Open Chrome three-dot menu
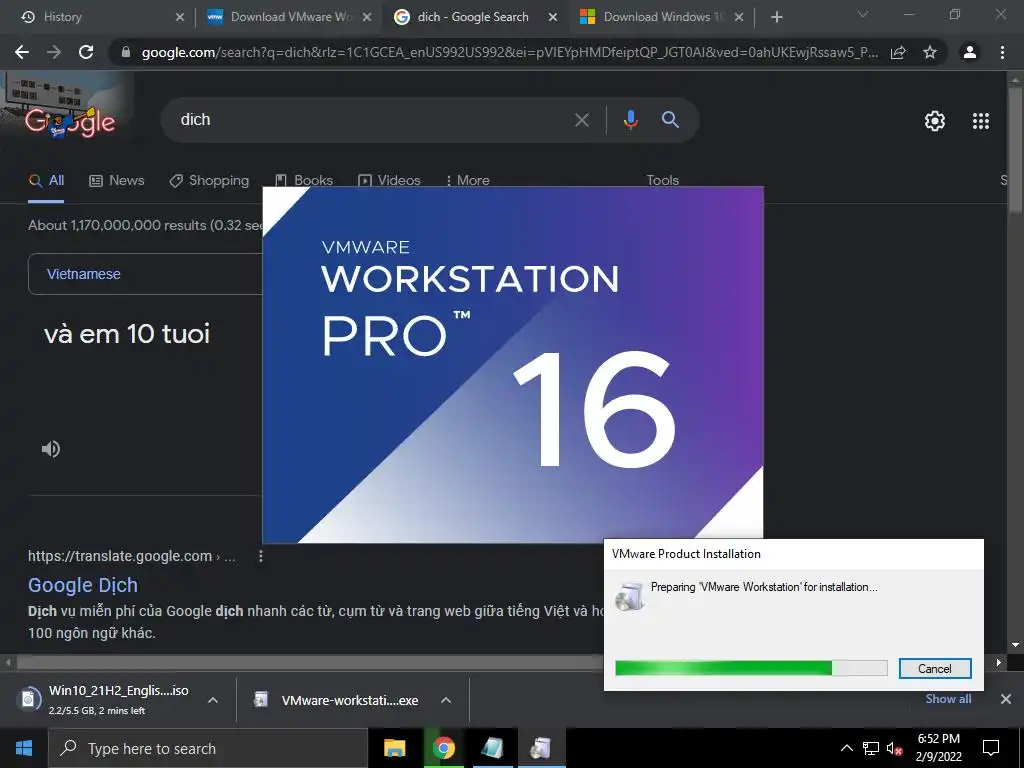Viewport: 1024px width, 768px height. tap(1002, 52)
